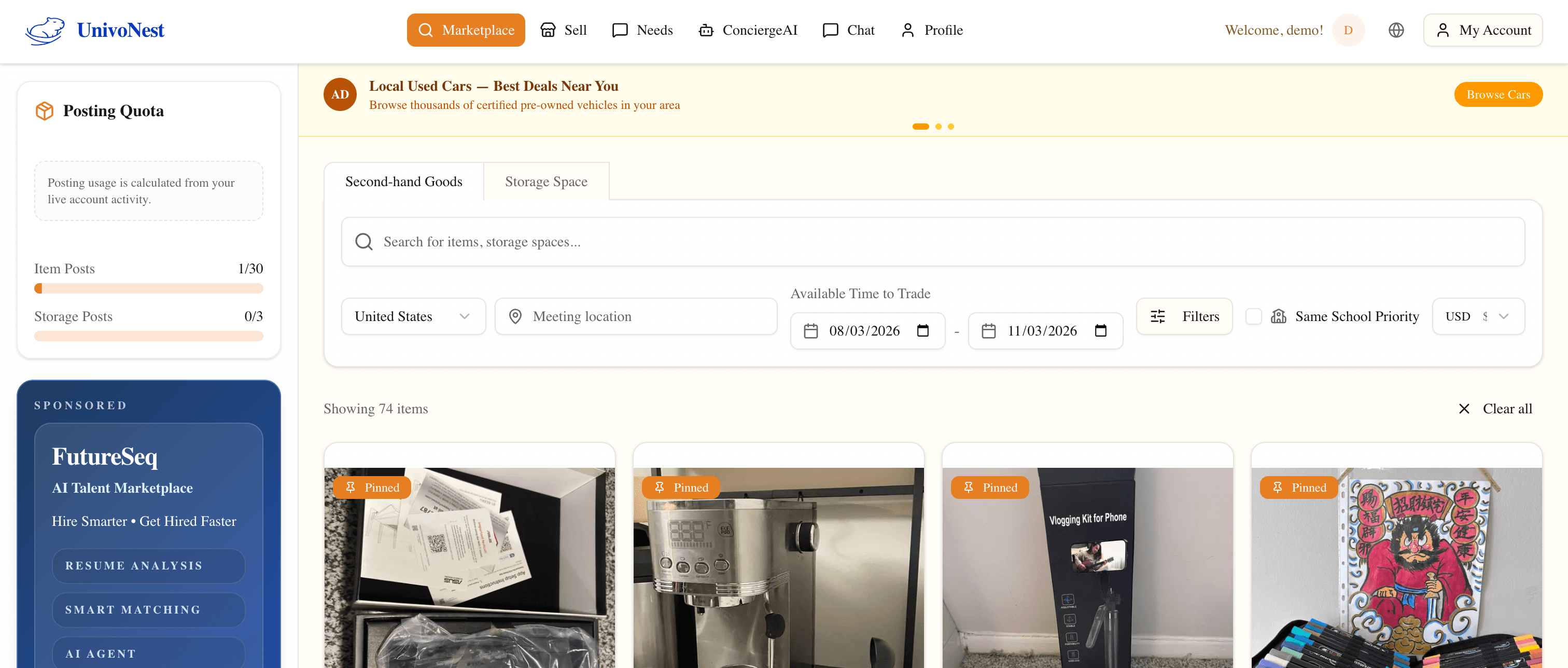Viewport: 1568px width, 668px height.
Task: Open the Vlogging Kit for Phone thumbnail
Action: point(1087,567)
